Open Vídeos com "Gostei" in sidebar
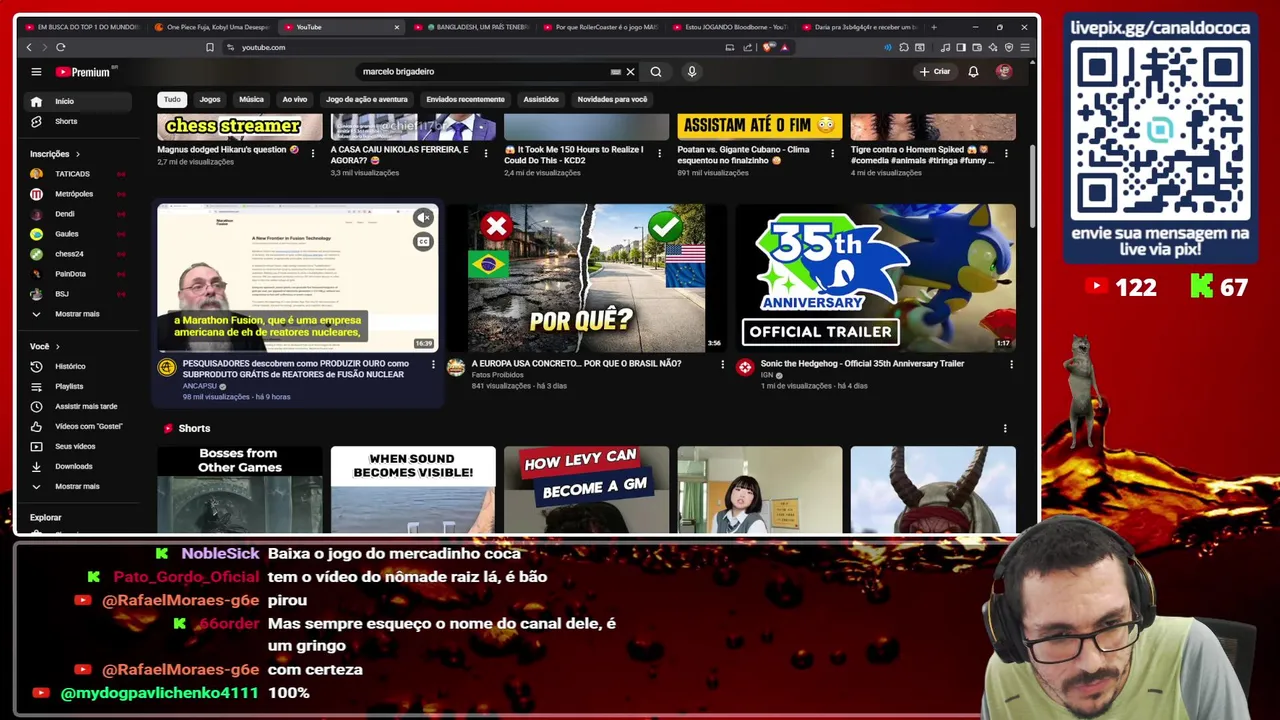The image size is (1280, 720). pyautogui.click(x=78, y=426)
